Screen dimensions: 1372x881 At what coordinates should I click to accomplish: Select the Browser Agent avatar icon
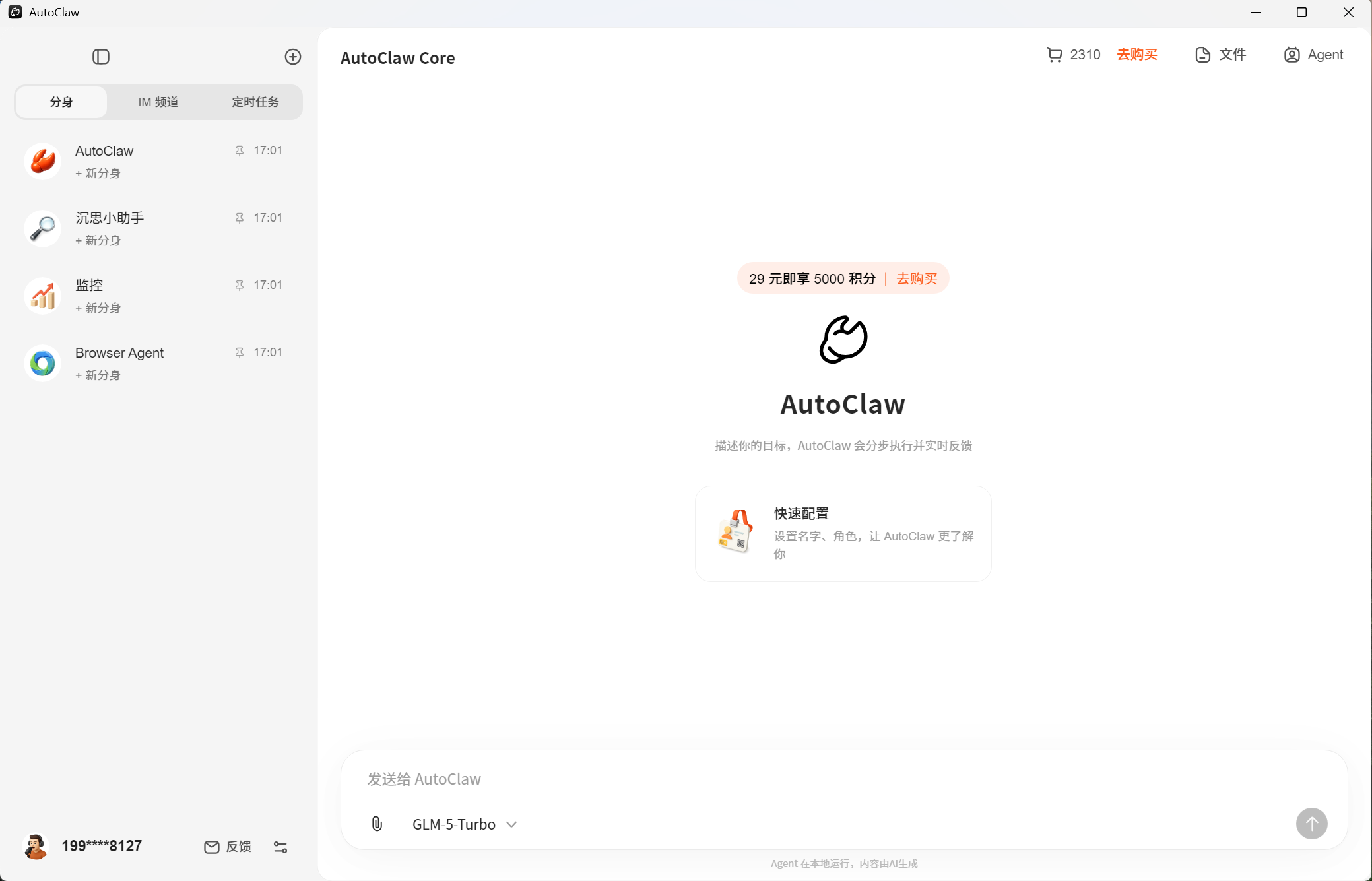(43, 363)
